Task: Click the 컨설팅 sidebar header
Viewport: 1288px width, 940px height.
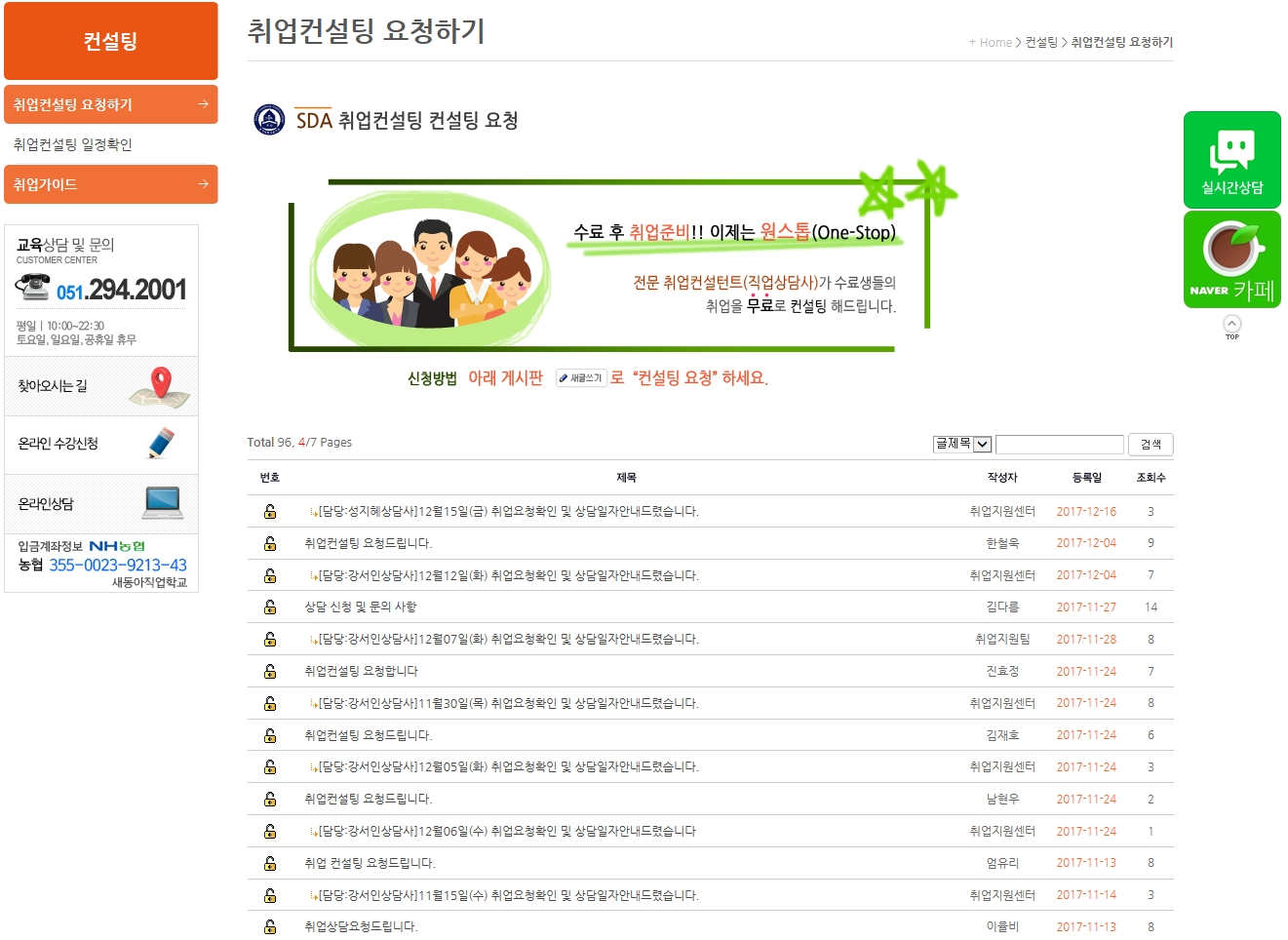Action: pos(110,41)
